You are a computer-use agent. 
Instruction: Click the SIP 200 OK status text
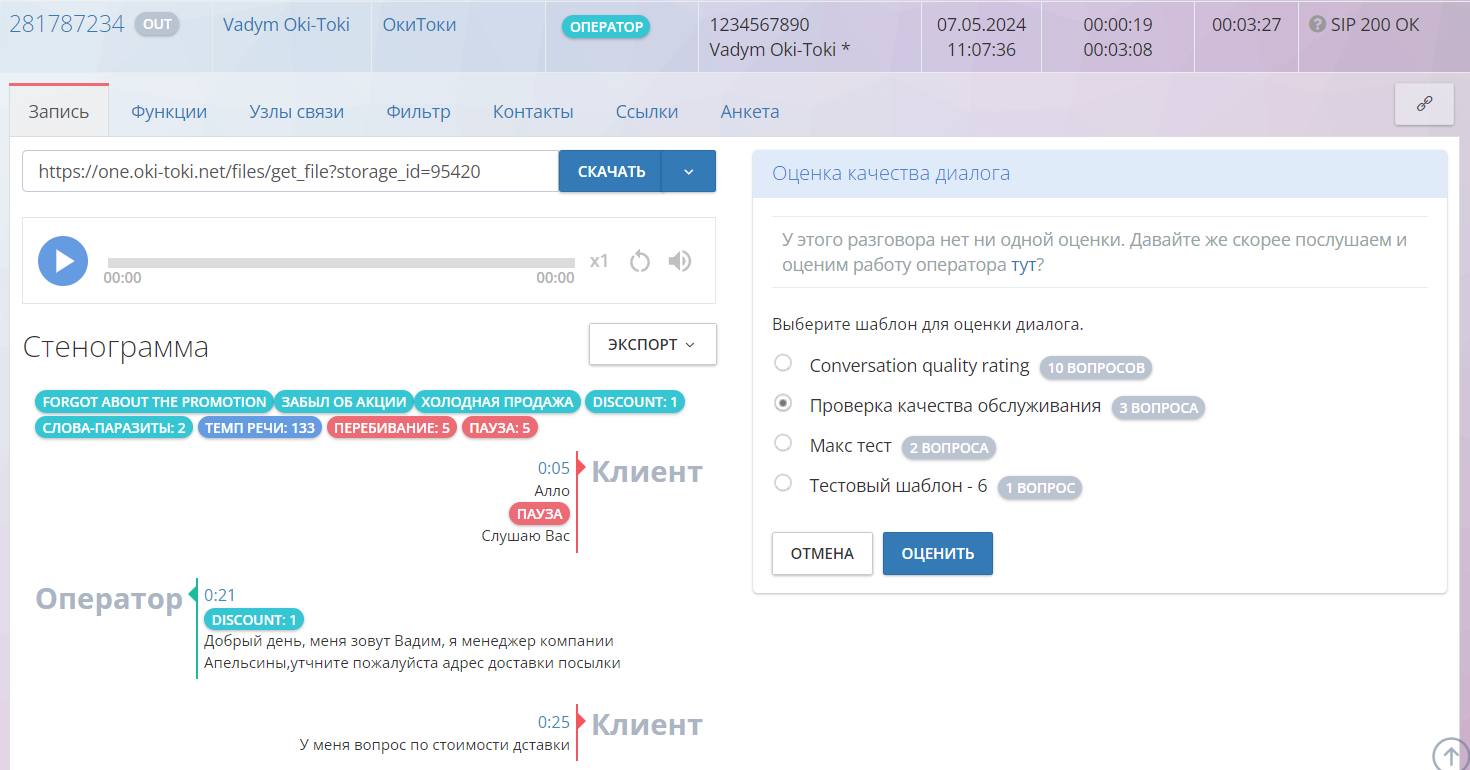click(1375, 25)
